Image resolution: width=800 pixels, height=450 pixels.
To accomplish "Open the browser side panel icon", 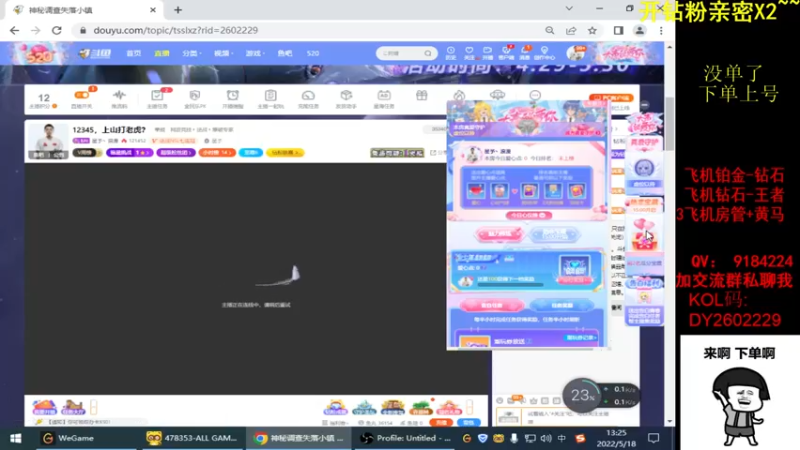I will click(x=618, y=31).
